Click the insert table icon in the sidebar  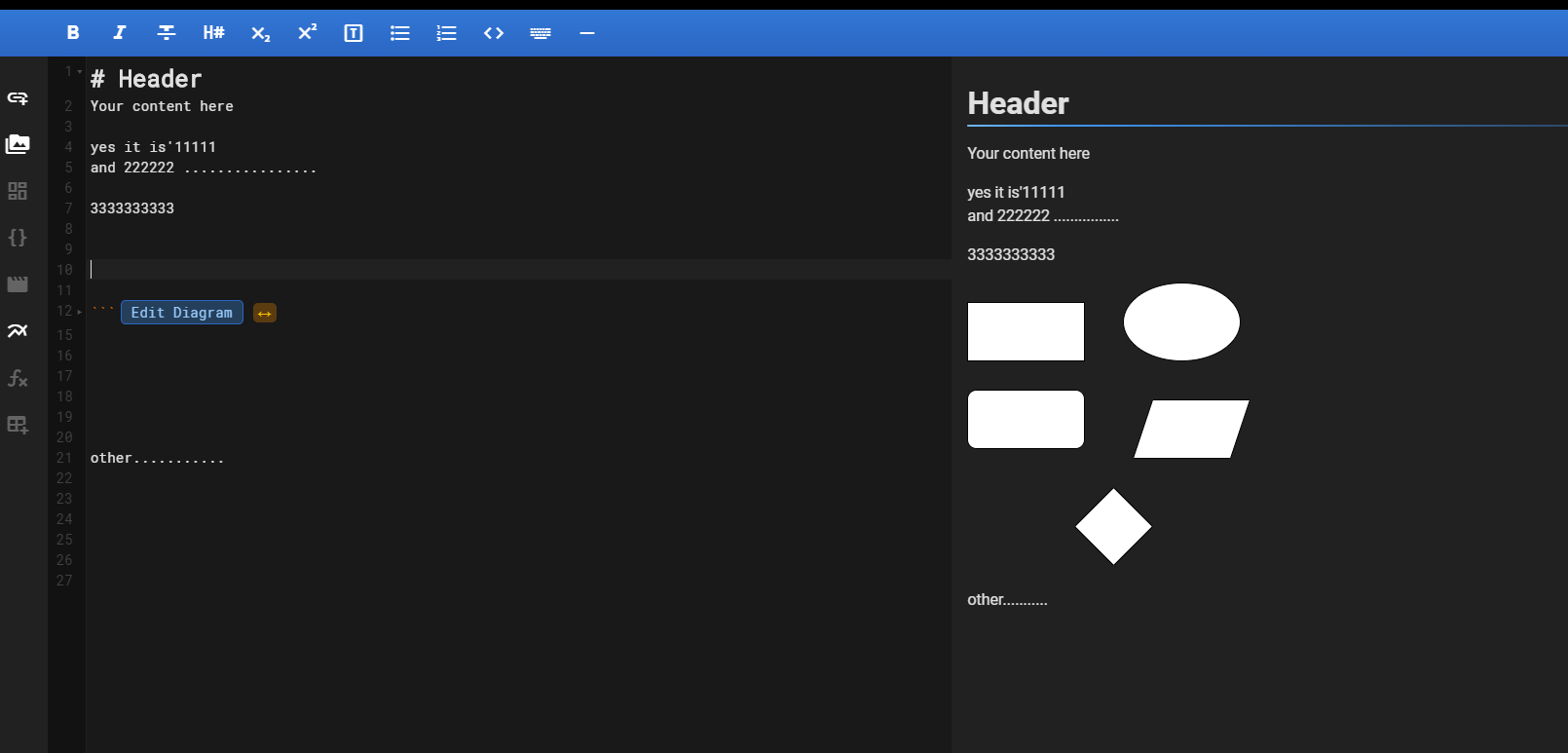pyautogui.click(x=18, y=425)
